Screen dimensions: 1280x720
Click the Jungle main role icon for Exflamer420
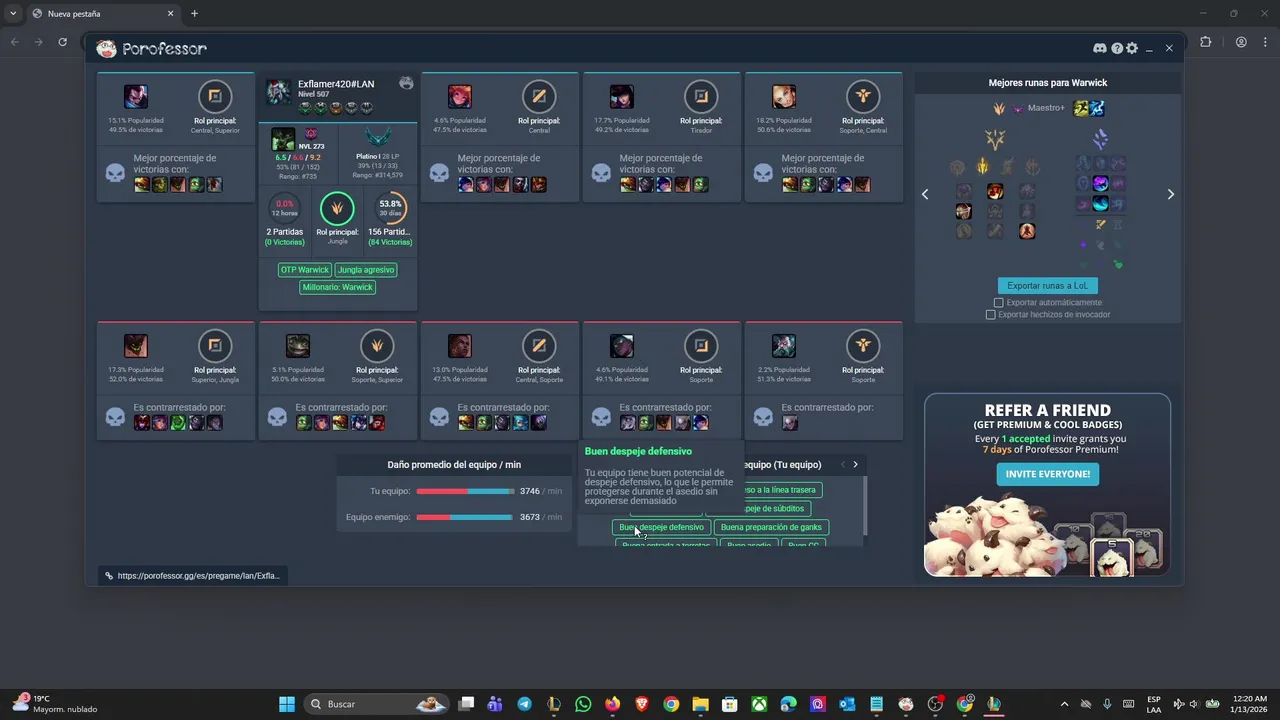tap(337, 208)
